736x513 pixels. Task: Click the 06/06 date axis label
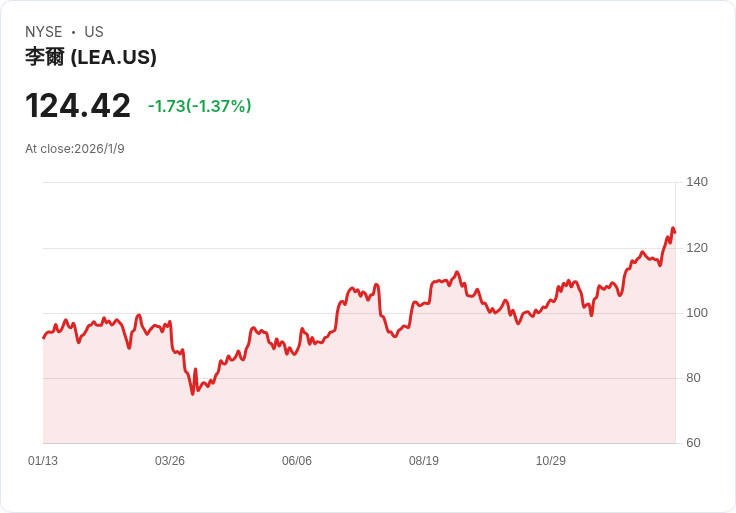click(297, 461)
